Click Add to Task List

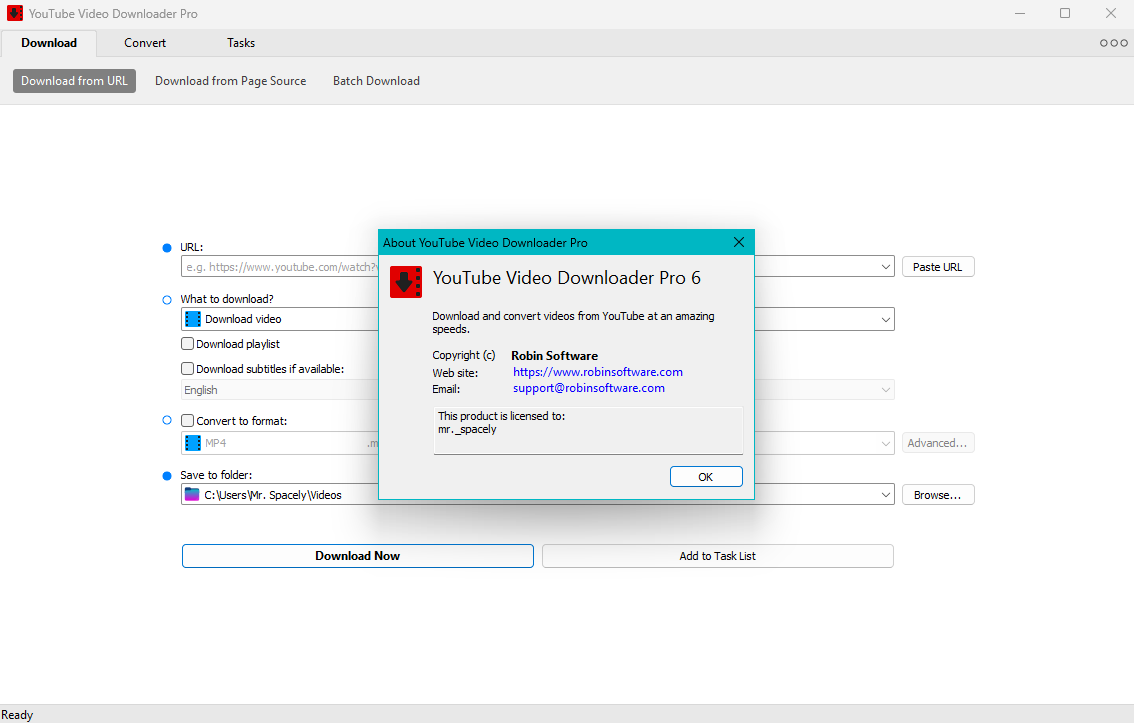pyautogui.click(x=717, y=556)
